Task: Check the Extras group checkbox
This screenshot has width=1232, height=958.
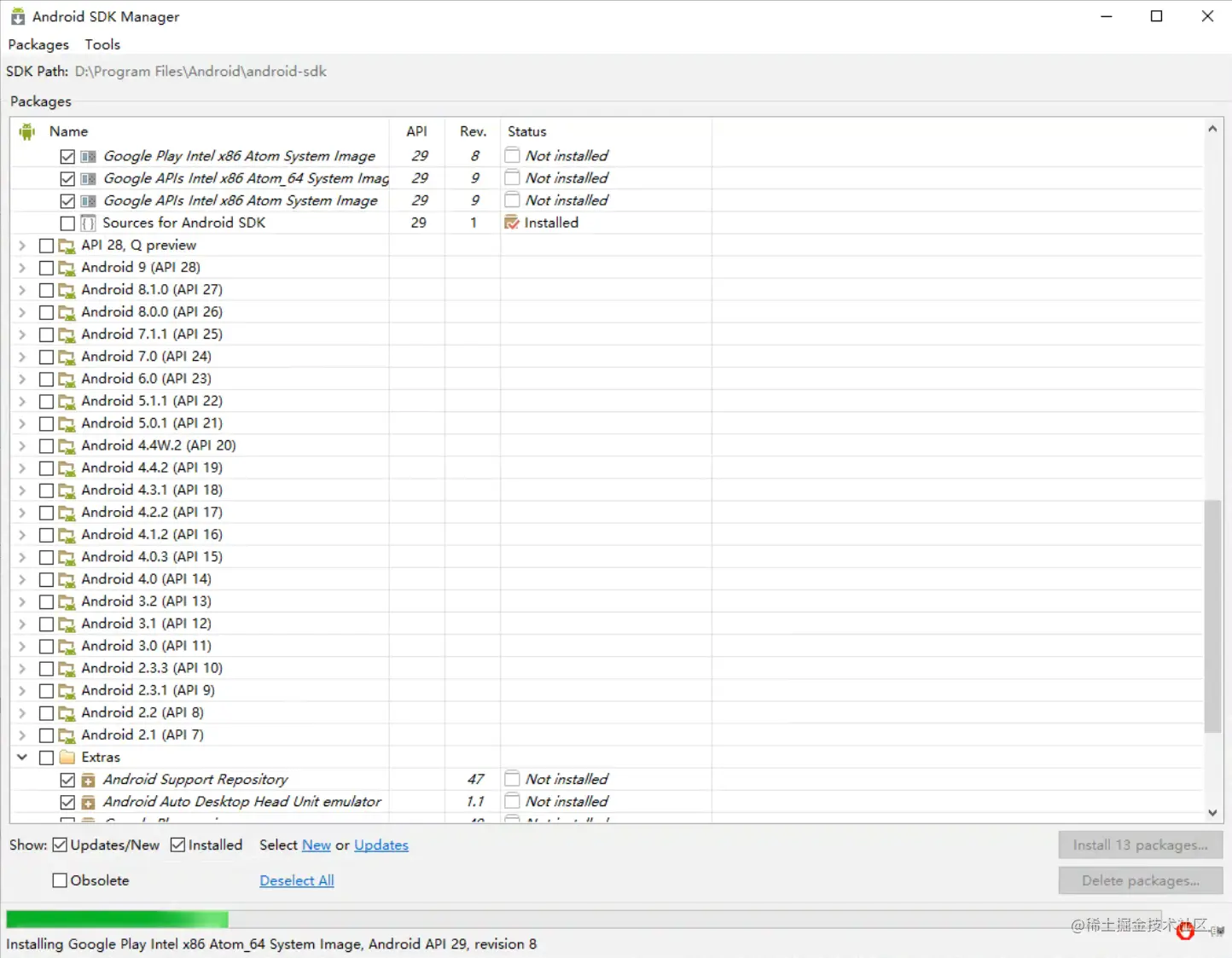Action: [x=46, y=758]
